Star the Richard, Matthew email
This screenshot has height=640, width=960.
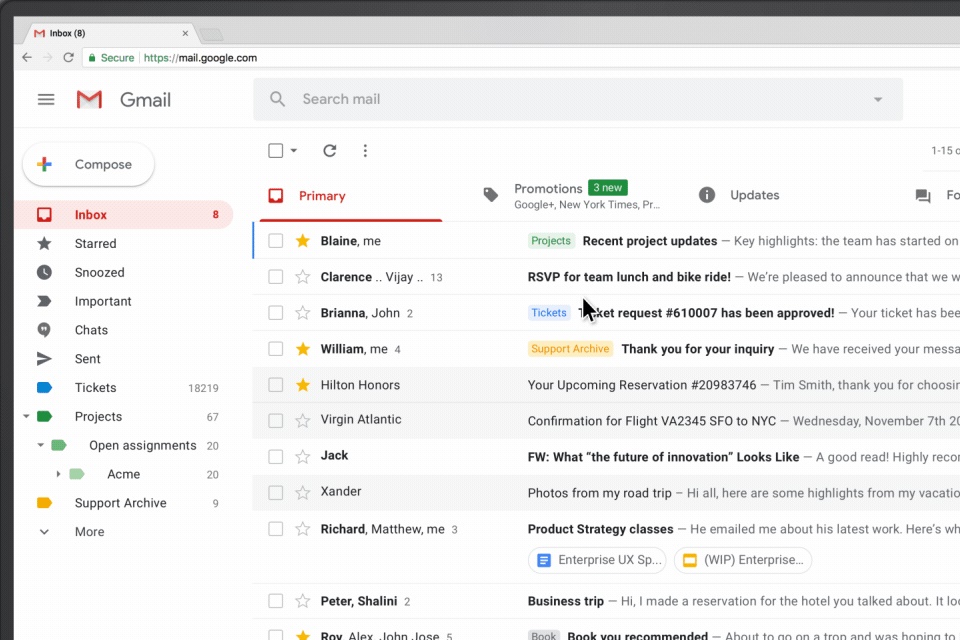[302, 529]
